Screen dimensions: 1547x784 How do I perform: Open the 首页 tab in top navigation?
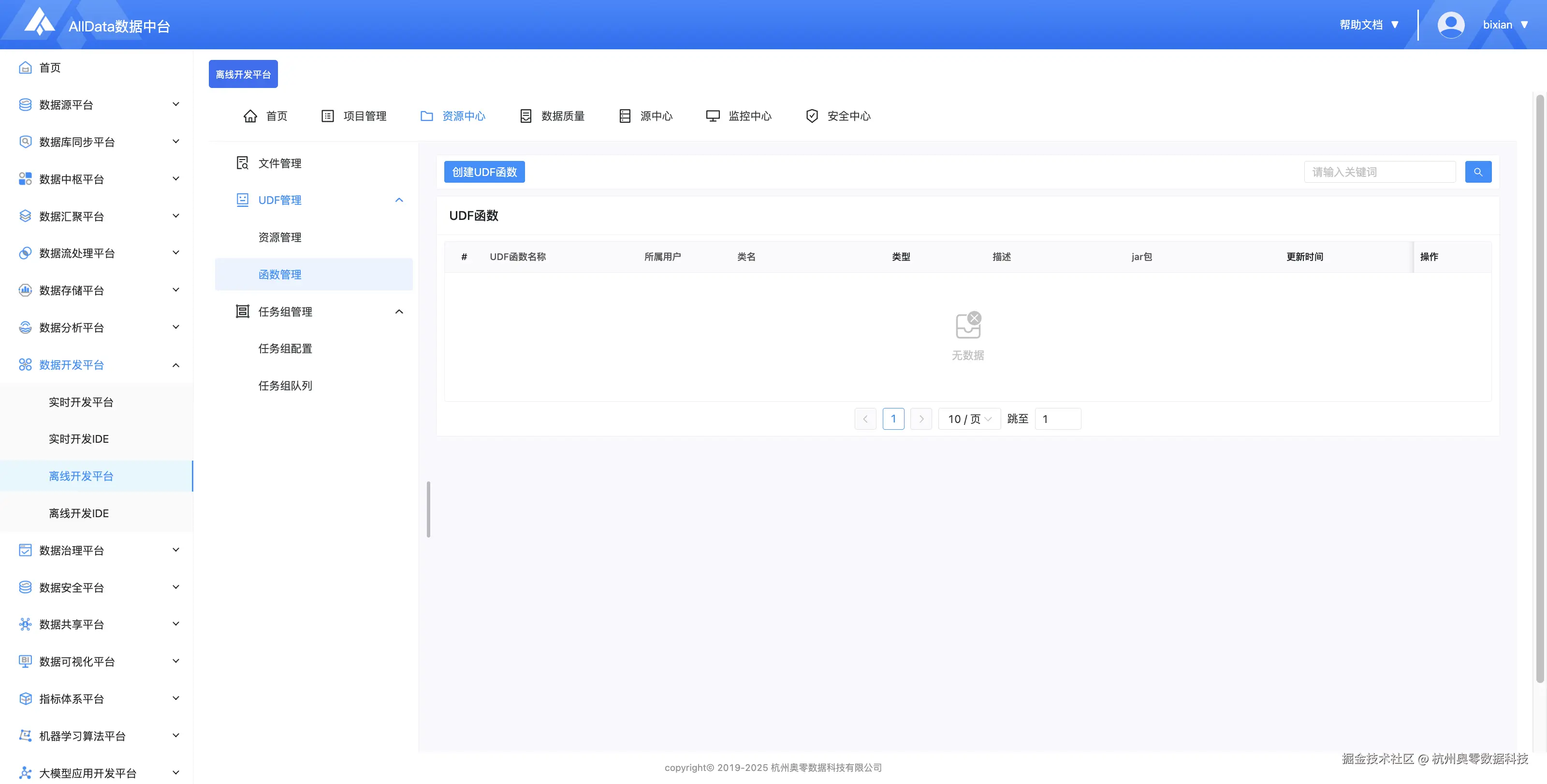tap(265, 116)
